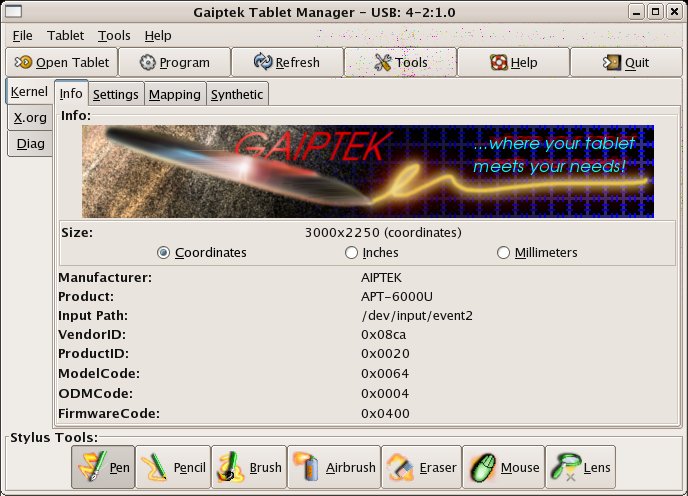The height and width of the screenshot is (496, 688).
Task: Click the VendorID value 0x08ca
Action: 383,335
